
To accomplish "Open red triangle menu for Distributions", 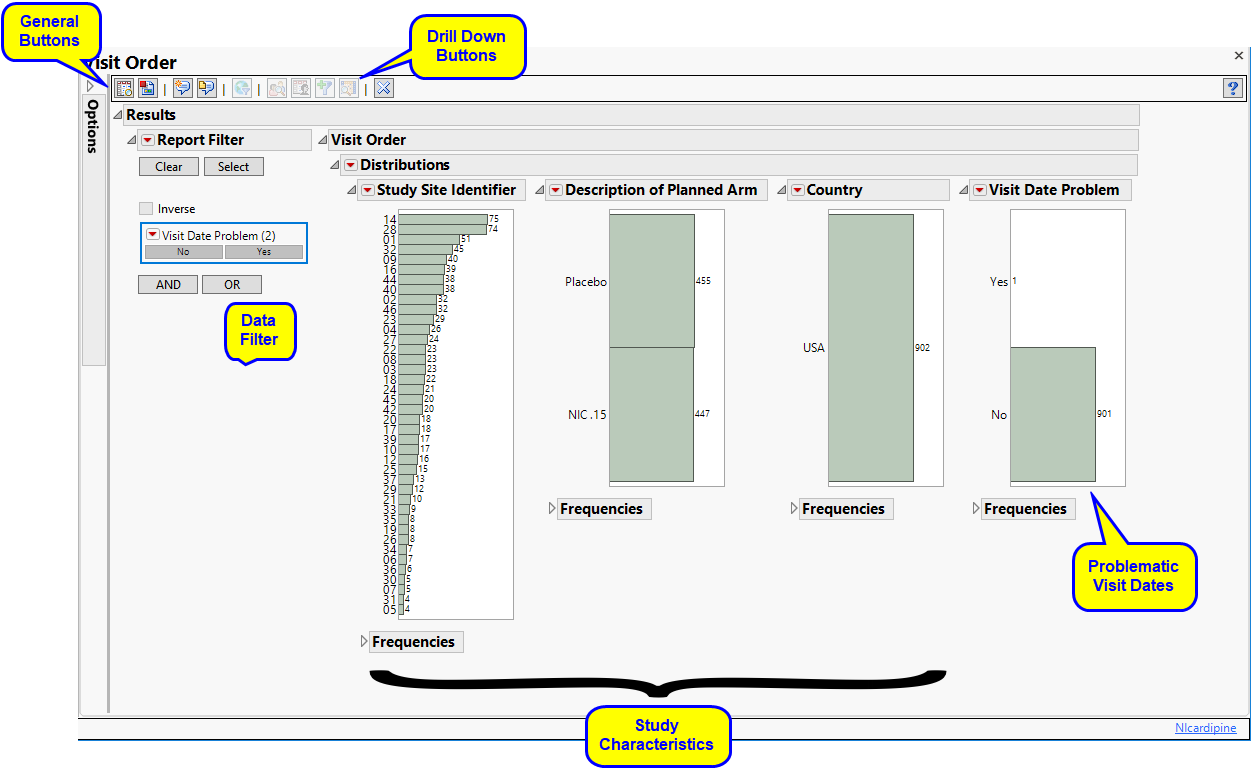I will coord(350,165).
